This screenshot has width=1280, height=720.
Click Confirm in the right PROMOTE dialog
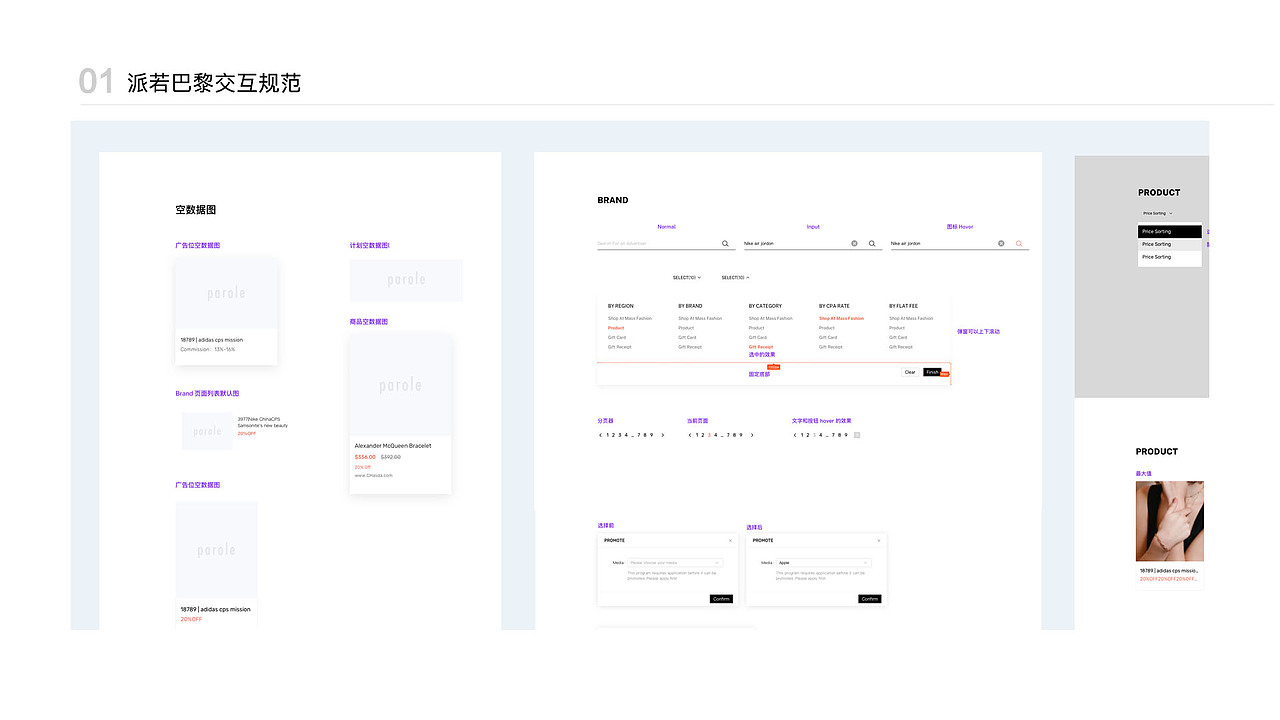(870, 599)
